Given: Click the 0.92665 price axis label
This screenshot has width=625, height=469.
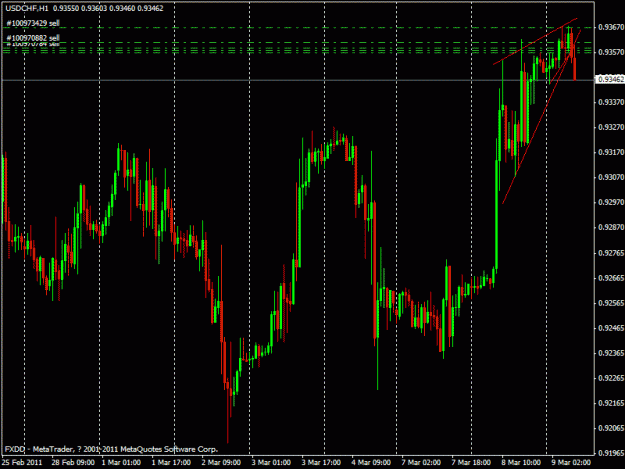Looking at the screenshot, I should (611, 278).
